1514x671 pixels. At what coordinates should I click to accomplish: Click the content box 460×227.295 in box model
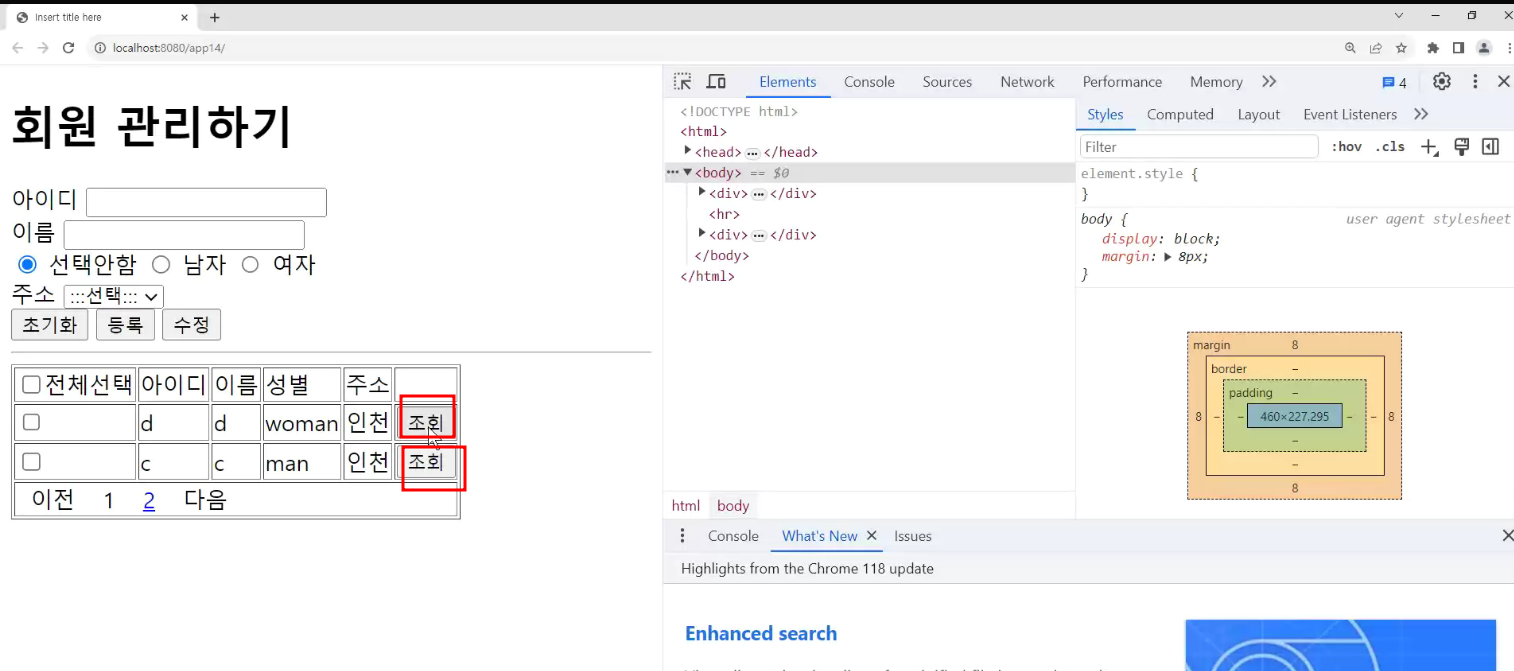(x=1294, y=416)
